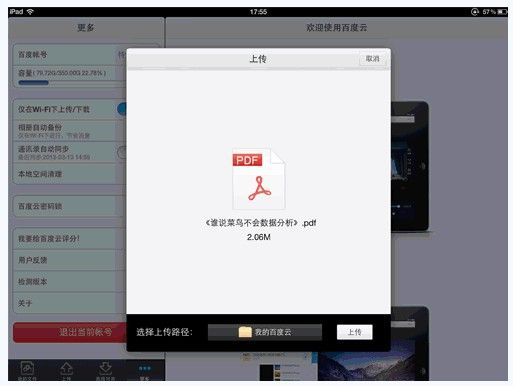Open 相册自动备份 setting row
Image resolution: width=513 pixels, height=386 pixels.
(69, 131)
